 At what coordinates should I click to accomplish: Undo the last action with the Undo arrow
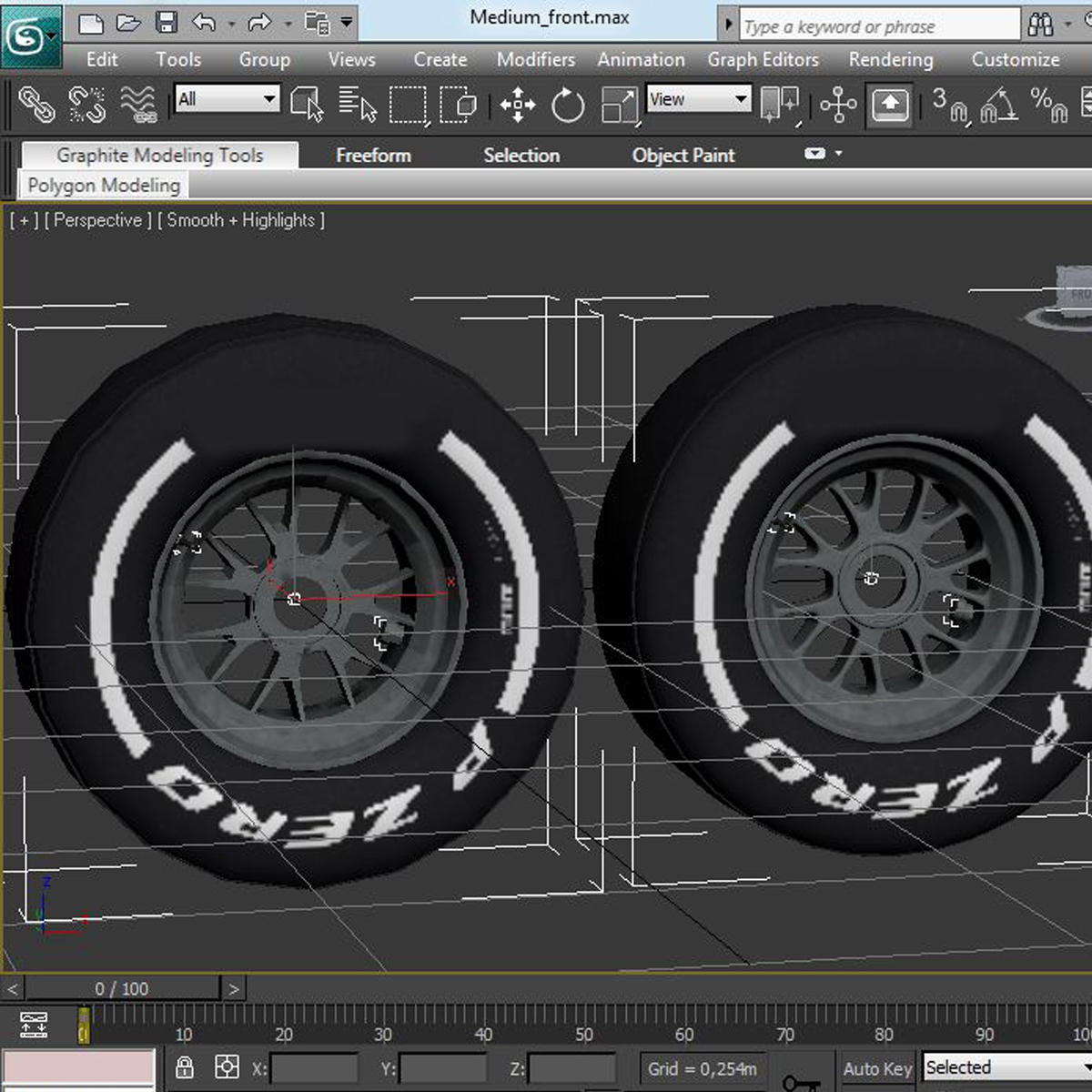[204, 23]
